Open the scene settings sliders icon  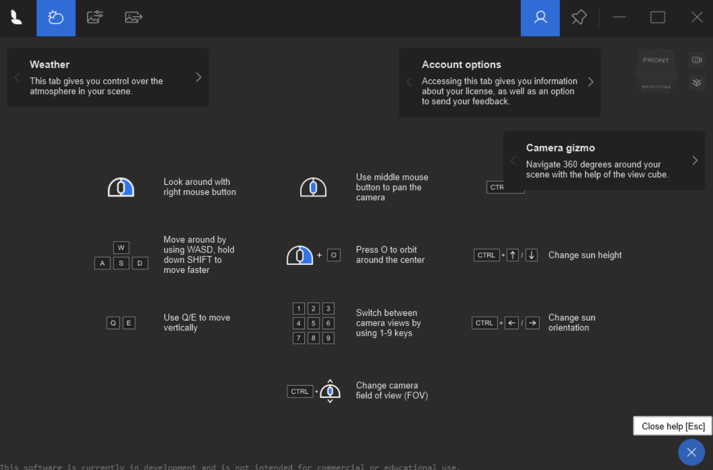pyautogui.click(x=95, y=17)
